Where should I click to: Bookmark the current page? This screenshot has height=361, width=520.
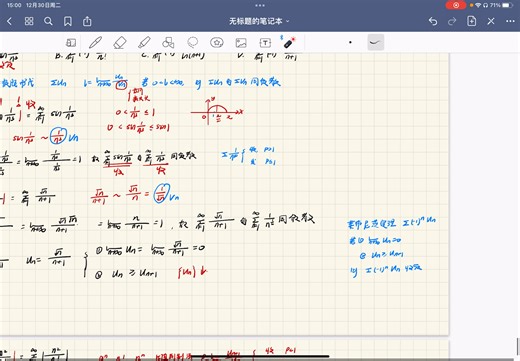tap(68, 21)
